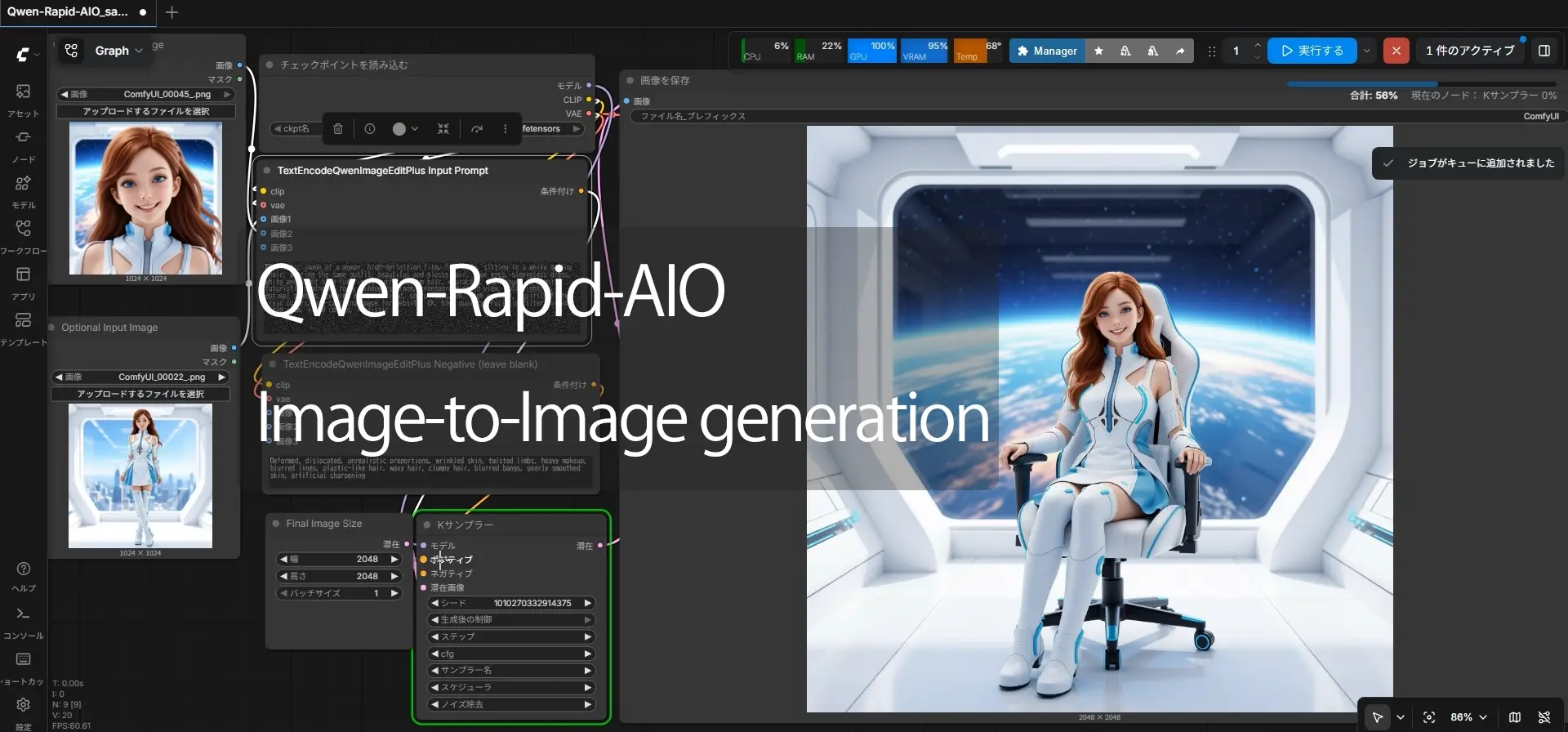Click the fit view icon in bottom toolbar
Viewport: 1568px width, 732px height.
1429,717
